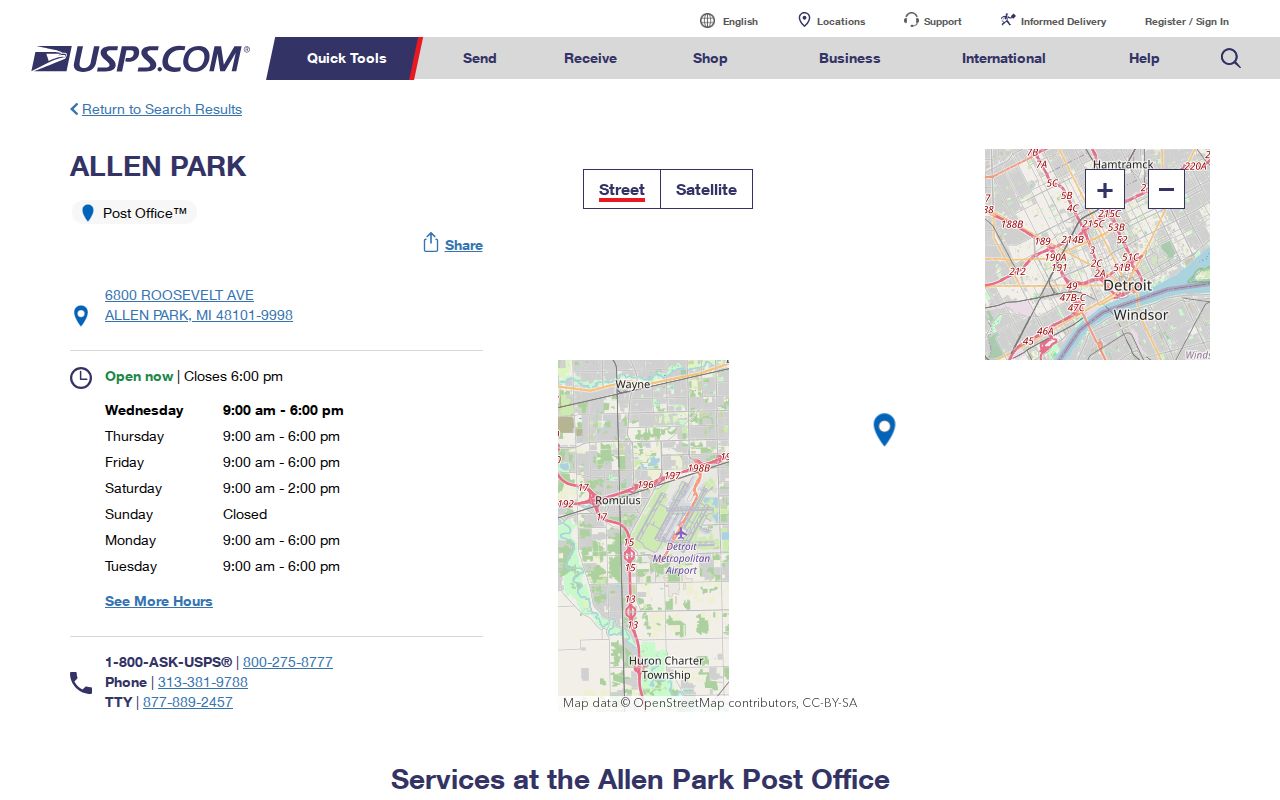Image resolution: width=1280 pixels, height=800 pixels.
Task: Click the Saturday 9:00 am - 2:00 pm hours
Action: click(281, 488)
